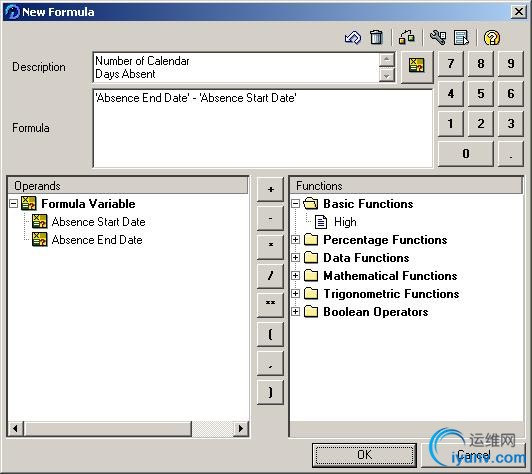Click keypad digit 7
This screenshot has height=474, width=532.
(x=451, y=64)
